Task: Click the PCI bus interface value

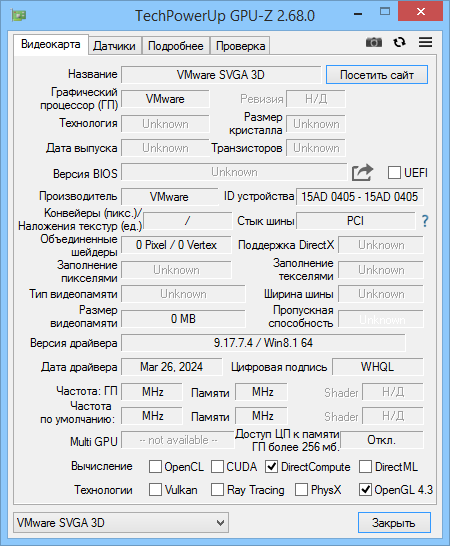Action: pyautogui.click(x=356, y=221)
